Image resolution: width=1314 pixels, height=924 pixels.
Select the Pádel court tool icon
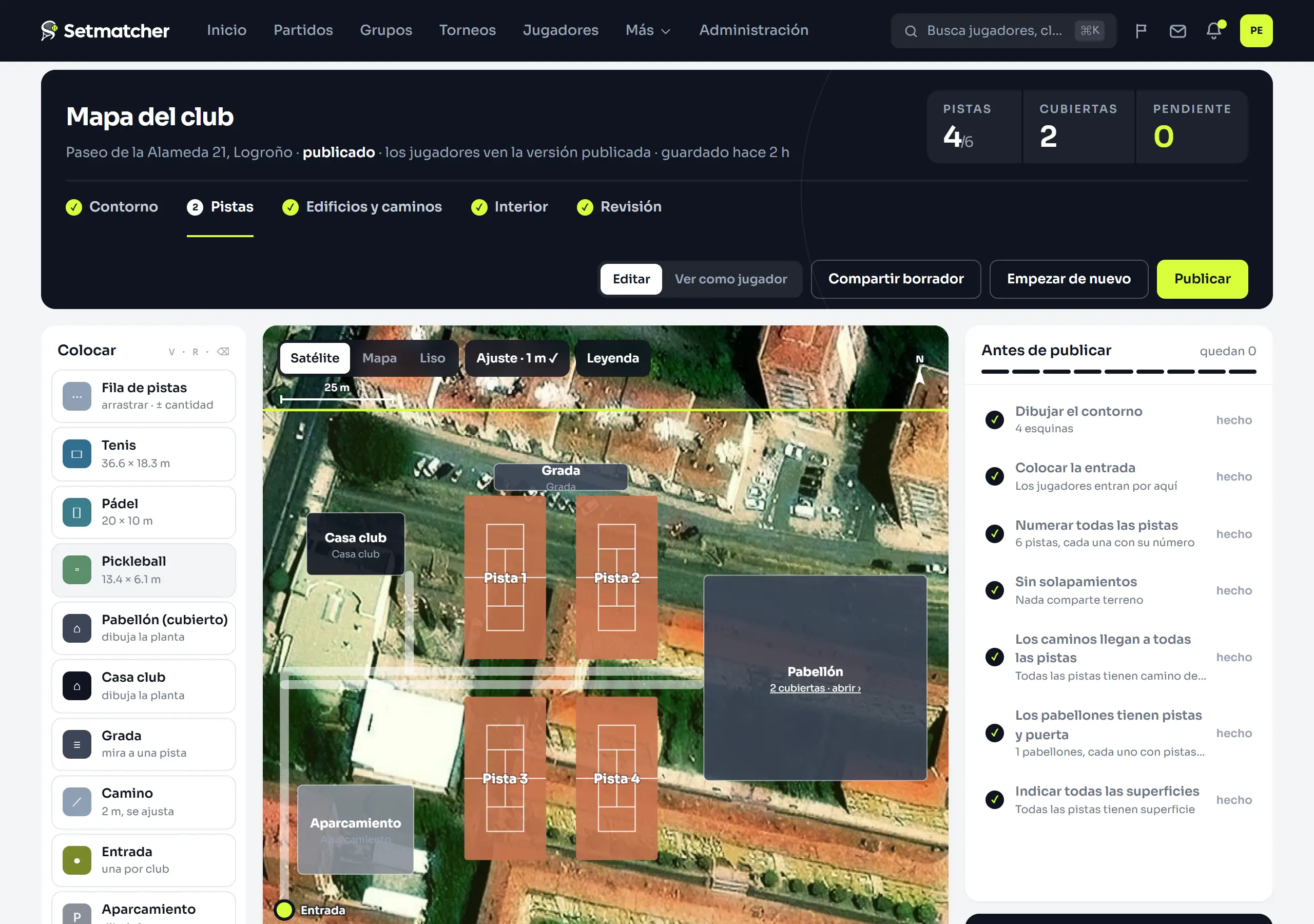(x=76, y=512)
